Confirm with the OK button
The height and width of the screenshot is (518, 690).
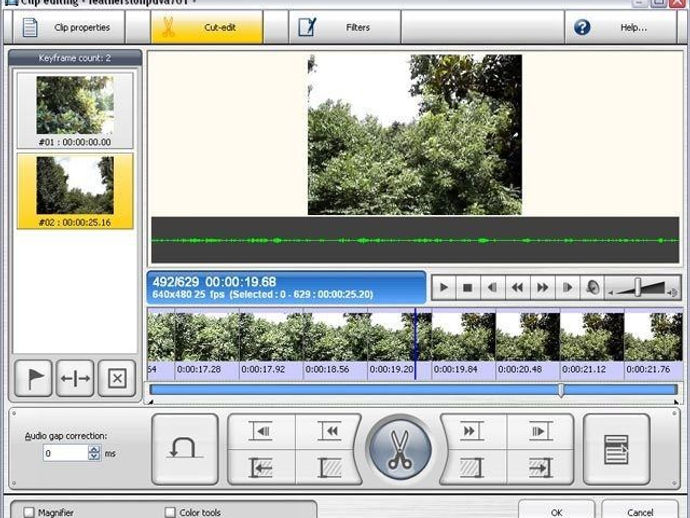click(x=556, y=511)
